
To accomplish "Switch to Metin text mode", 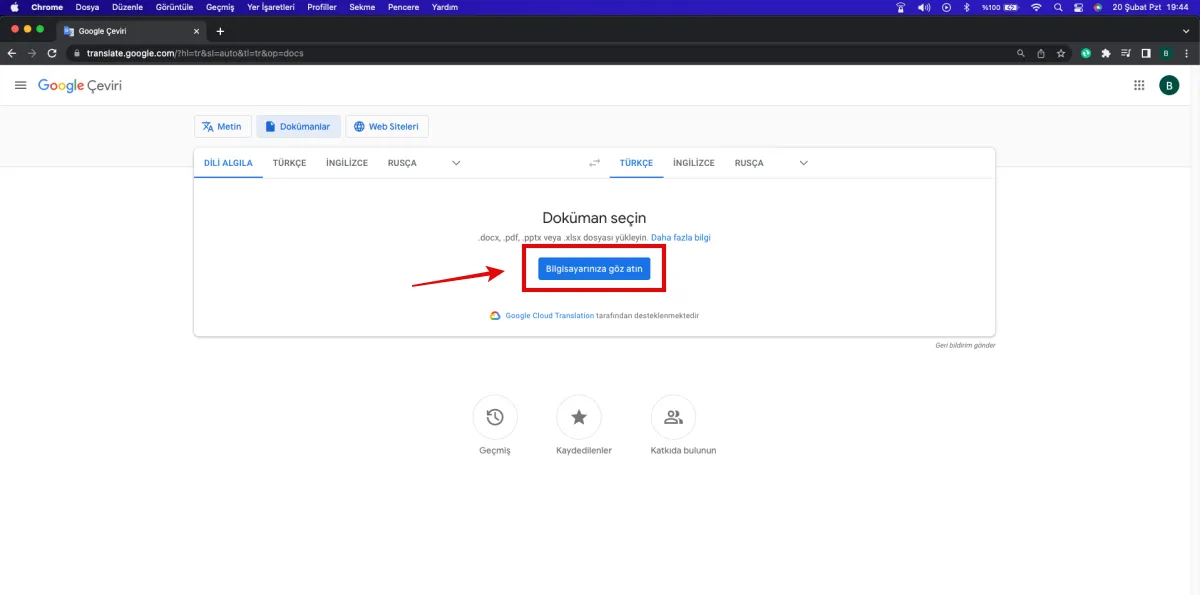I will pos(222,127).
